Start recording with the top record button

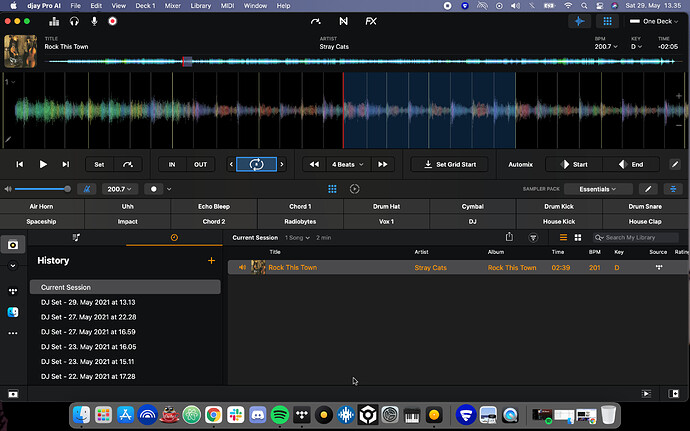click(x=113, y=21)
